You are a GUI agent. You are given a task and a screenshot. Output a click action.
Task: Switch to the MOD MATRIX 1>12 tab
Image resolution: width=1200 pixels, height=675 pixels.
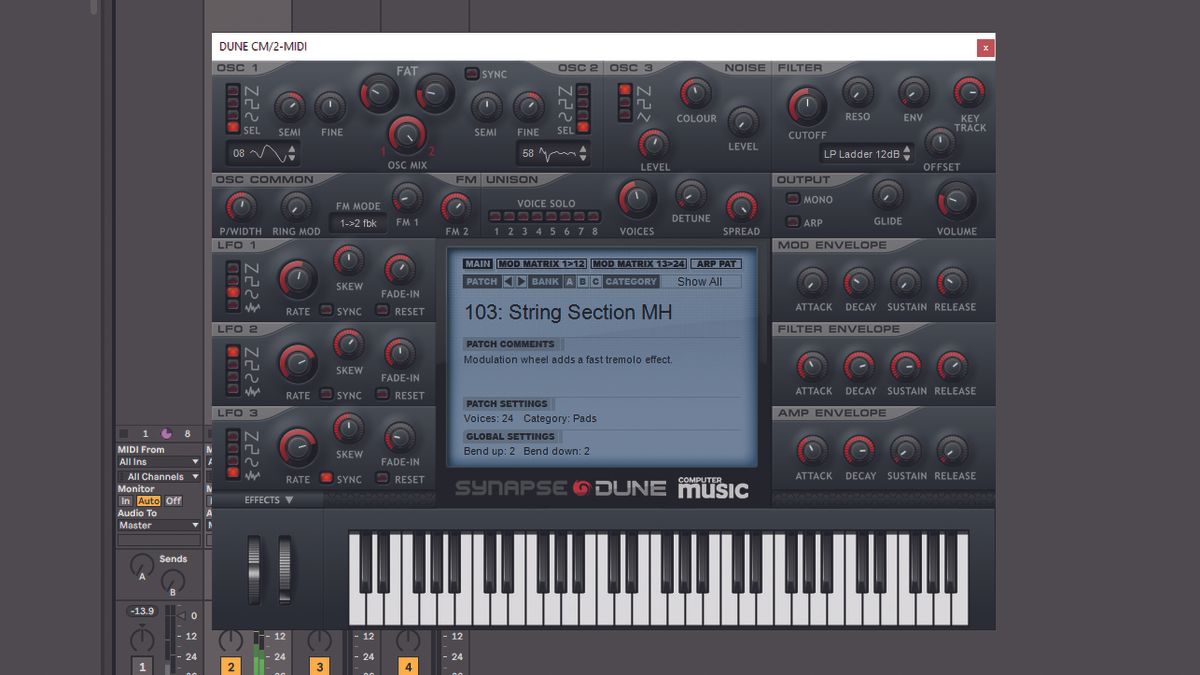click(x=542, y=263)
